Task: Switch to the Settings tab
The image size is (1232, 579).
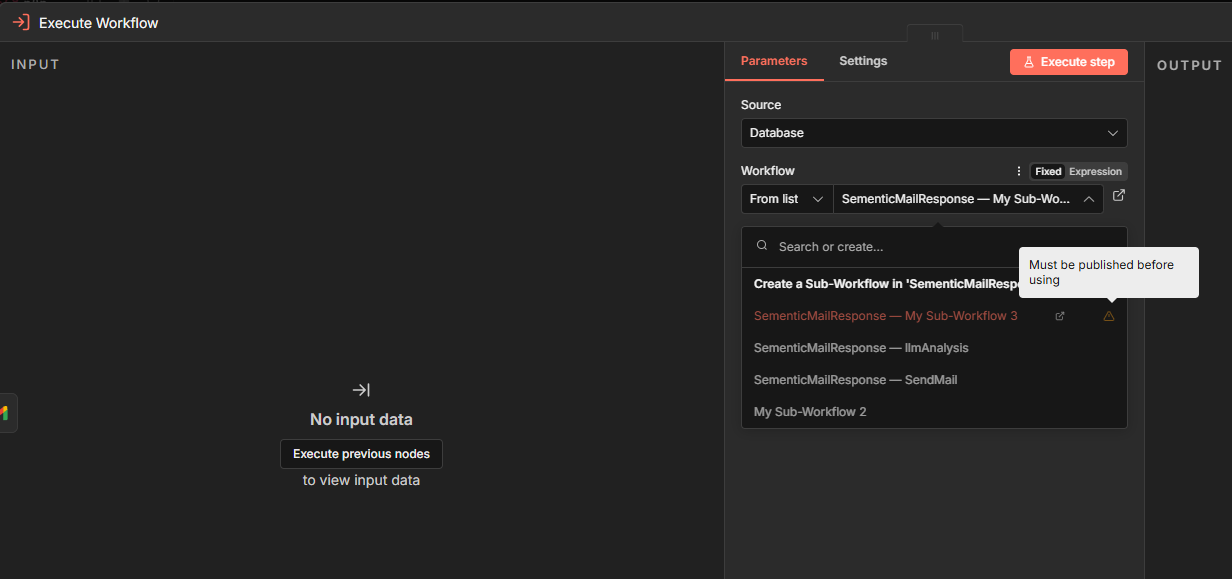Action: [x=863, y=61]
